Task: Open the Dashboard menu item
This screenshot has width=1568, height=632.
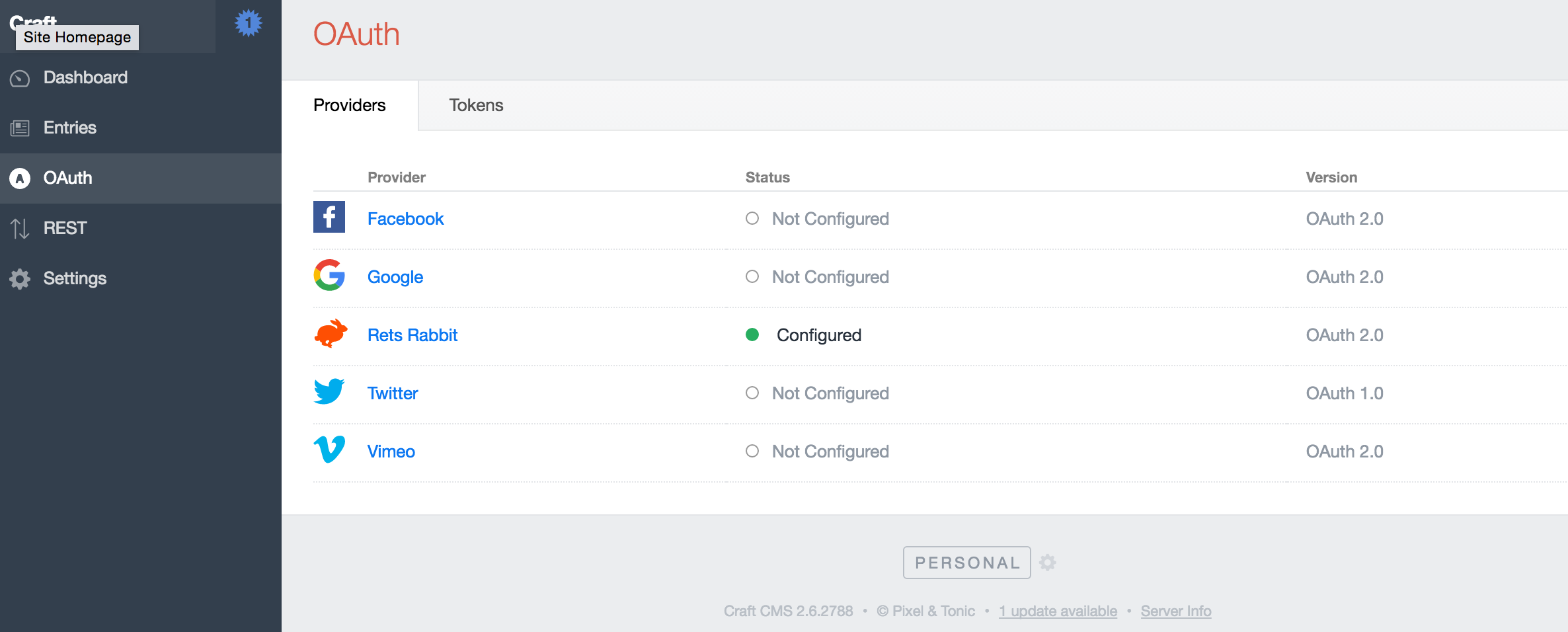Action: pos(141,78)
